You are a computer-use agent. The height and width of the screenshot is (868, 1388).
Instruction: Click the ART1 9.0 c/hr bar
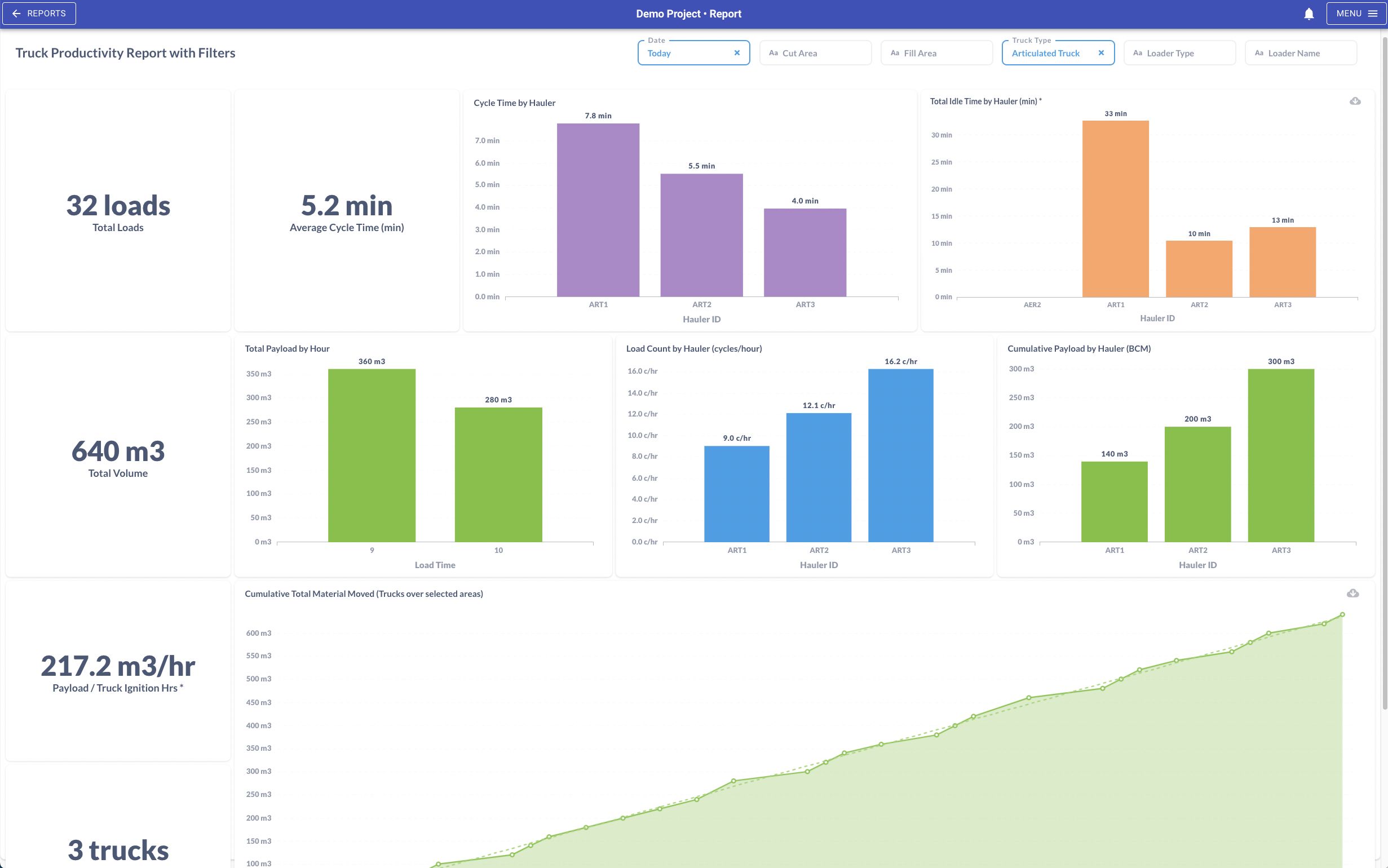point(736,494)
